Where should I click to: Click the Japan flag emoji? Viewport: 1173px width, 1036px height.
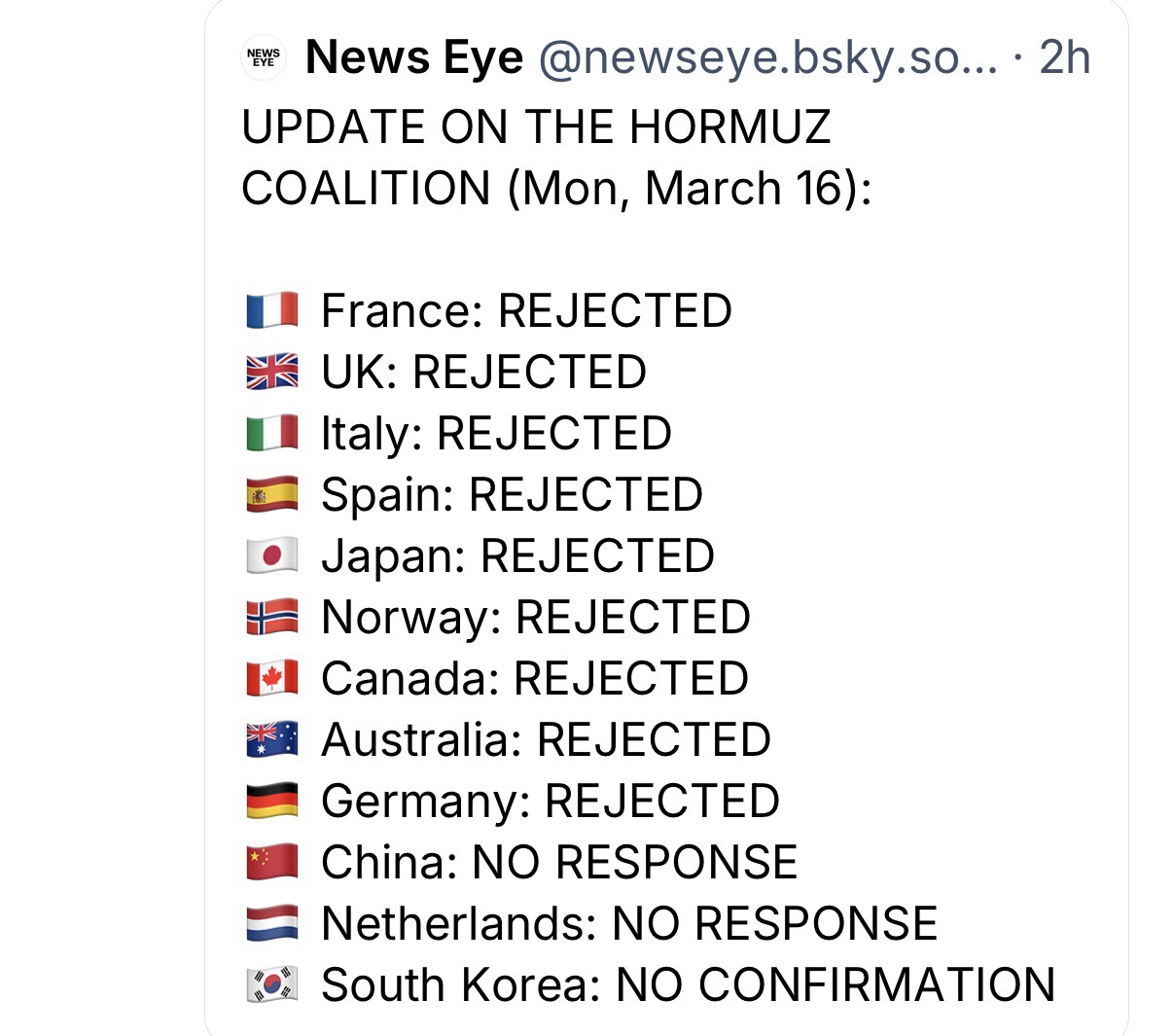(272, 555)
